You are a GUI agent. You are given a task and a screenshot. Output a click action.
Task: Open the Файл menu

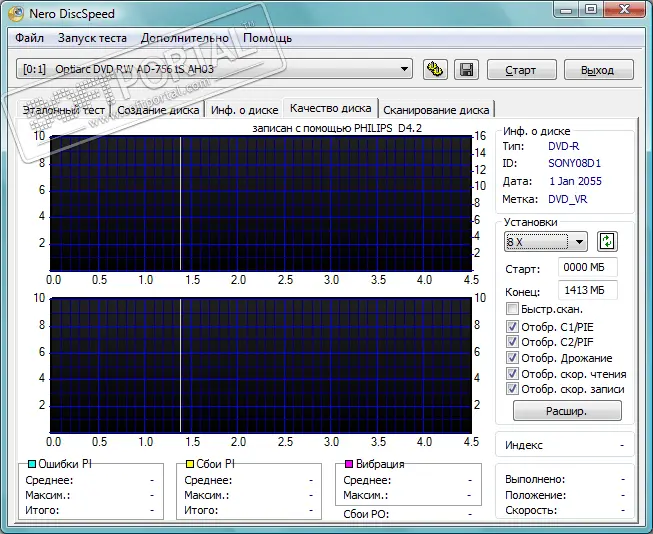pyautogui.click(x=29, y=38)
